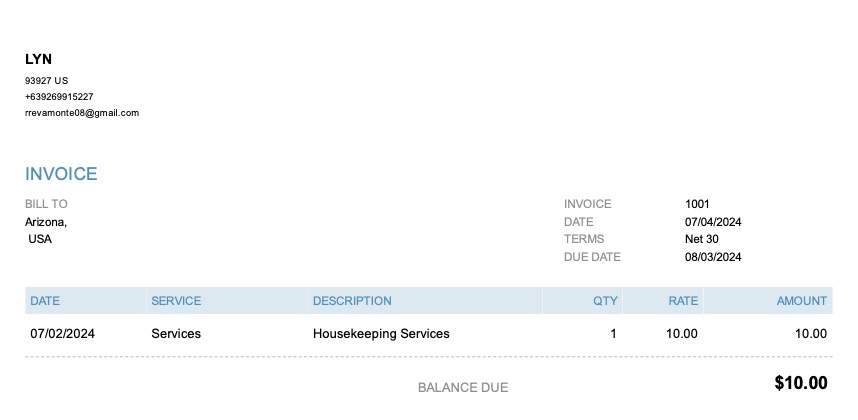Click invoice number 1001
Viewport: 858px width, 420px height.
tap(697, 204)
